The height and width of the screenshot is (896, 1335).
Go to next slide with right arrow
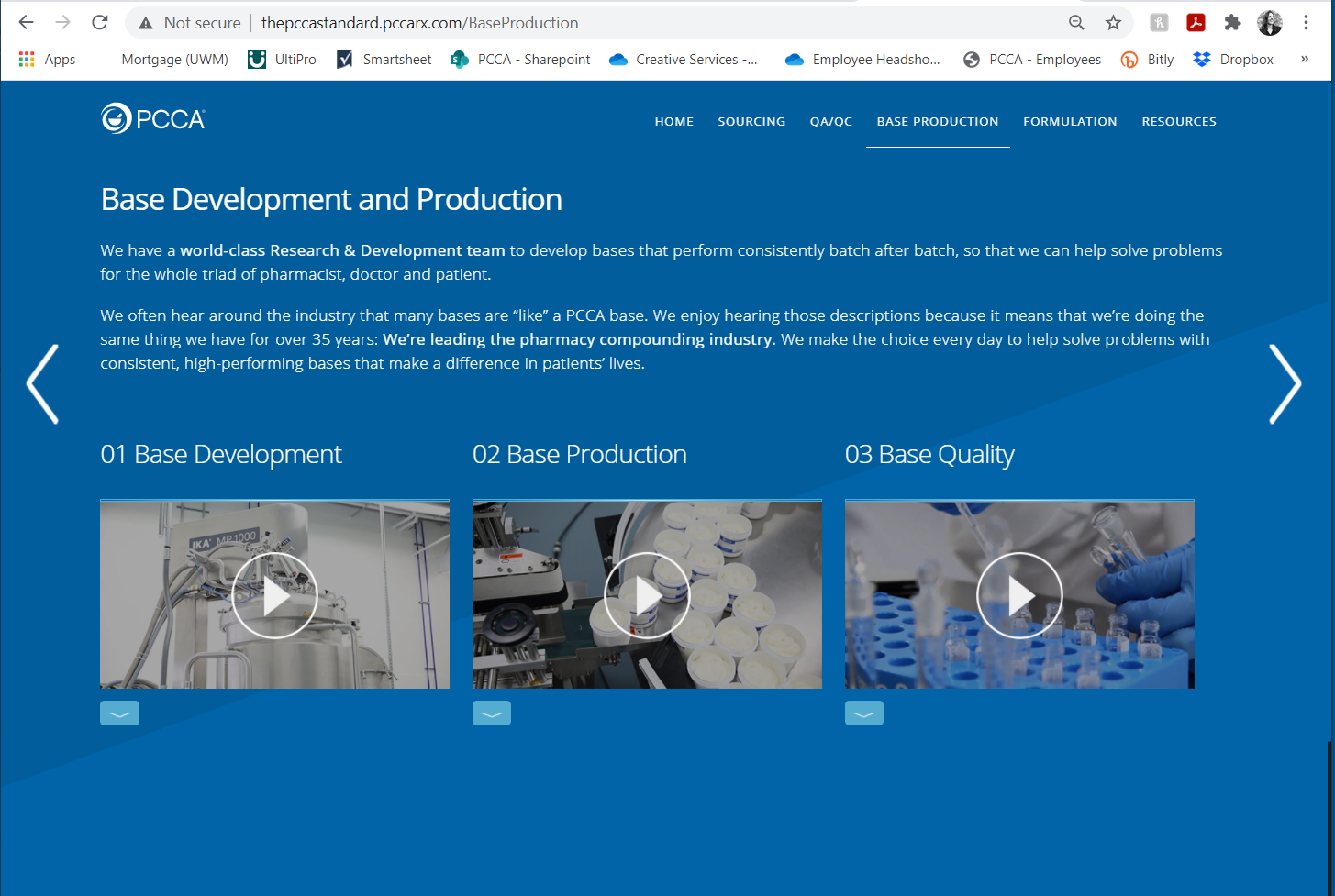click(1285, 384)
